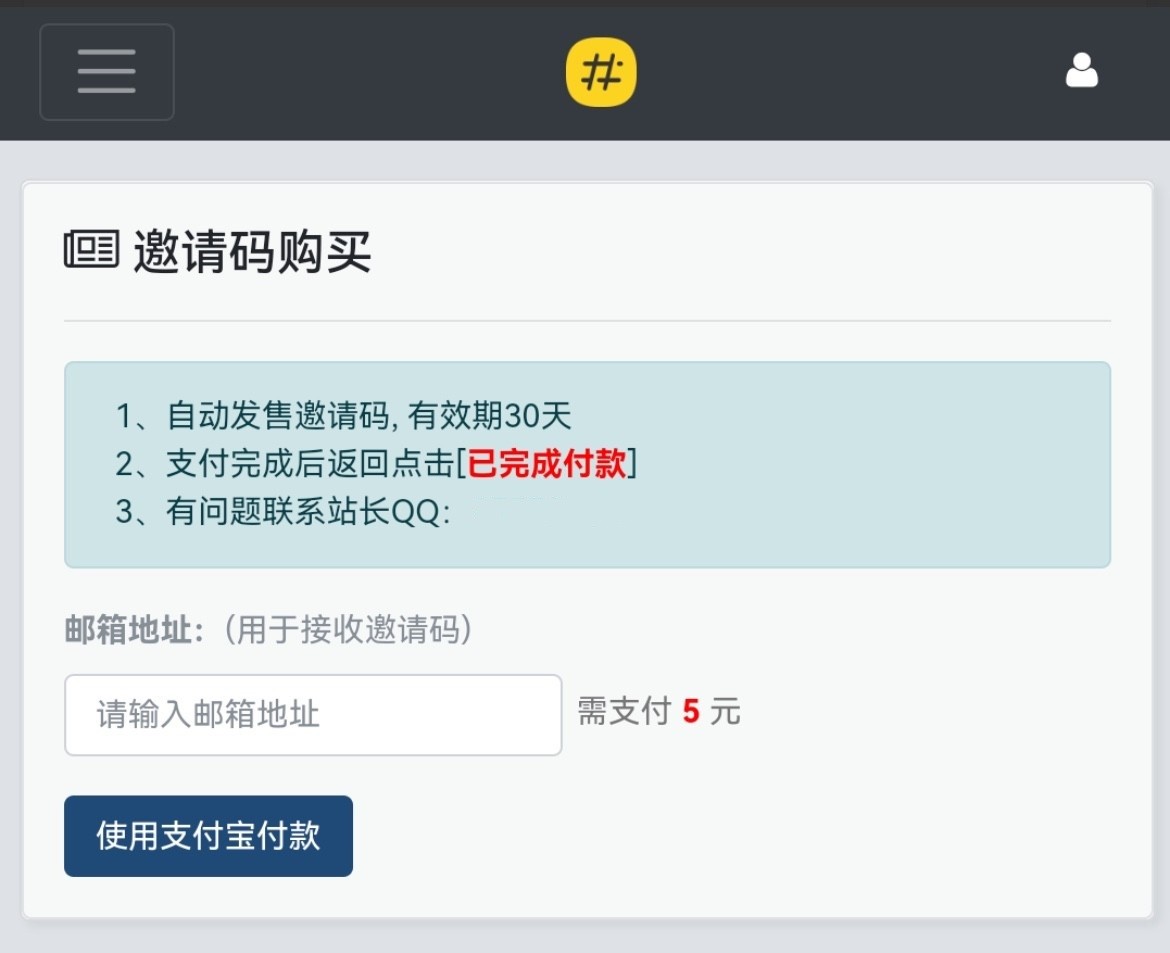Open the hamburger navigation menu
This screenshot has width=1170, height=953.
[x=107, y=72]
